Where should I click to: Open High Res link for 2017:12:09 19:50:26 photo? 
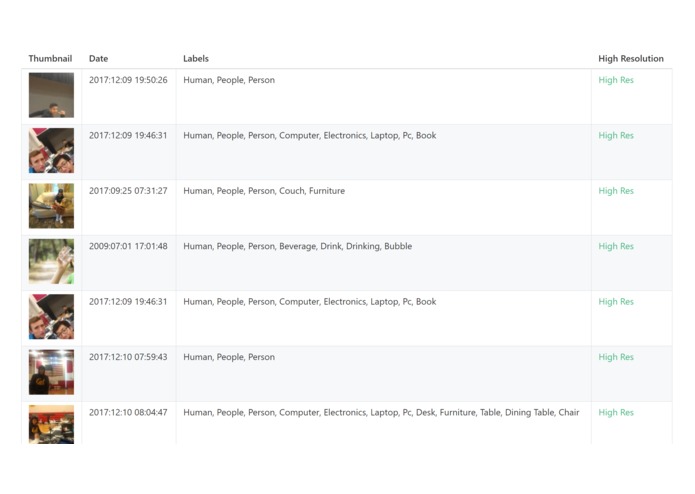point(616,80)
